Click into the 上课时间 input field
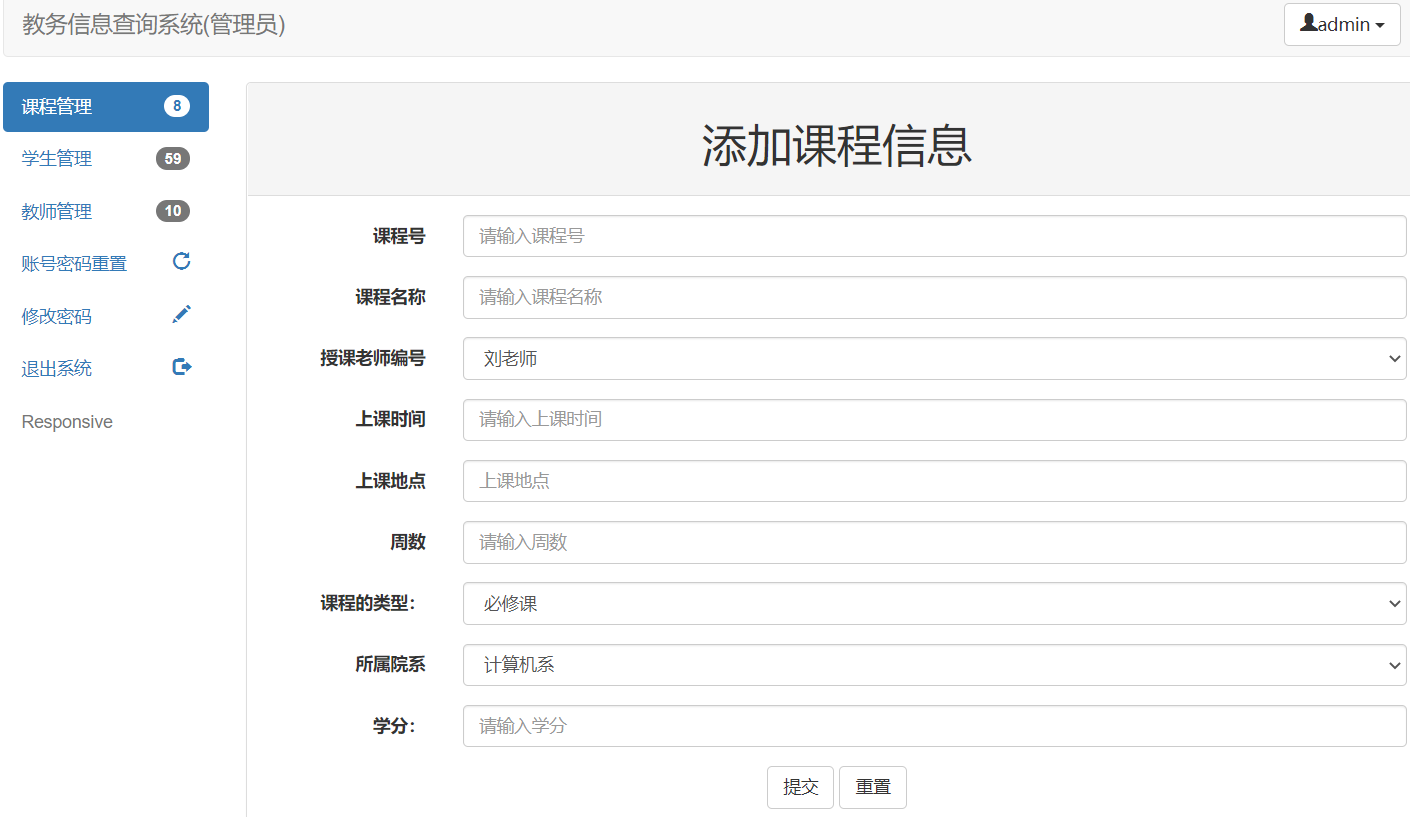This screenshot has height=817, width=1410. click(x=935, y=420)
